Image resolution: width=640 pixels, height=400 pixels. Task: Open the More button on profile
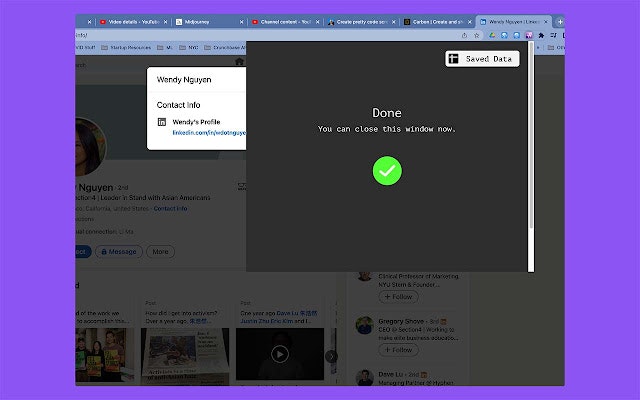pyautogui.click(x=160, y=251)
